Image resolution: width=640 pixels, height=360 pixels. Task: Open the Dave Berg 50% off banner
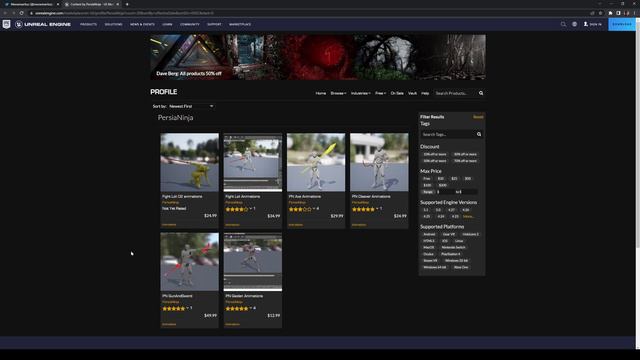point(318,57)
